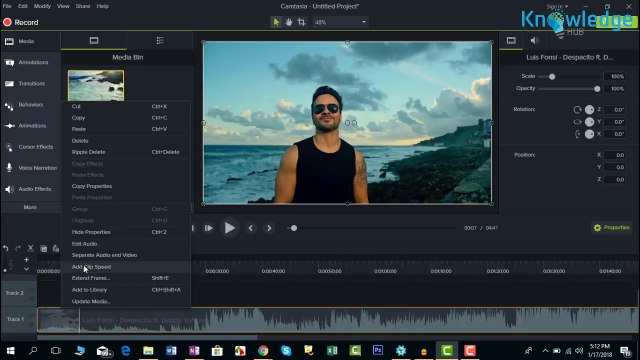Open the Media tab in sidebar
Image resolution: width=640 pixels, height=360 pixels.
point(30,41)
